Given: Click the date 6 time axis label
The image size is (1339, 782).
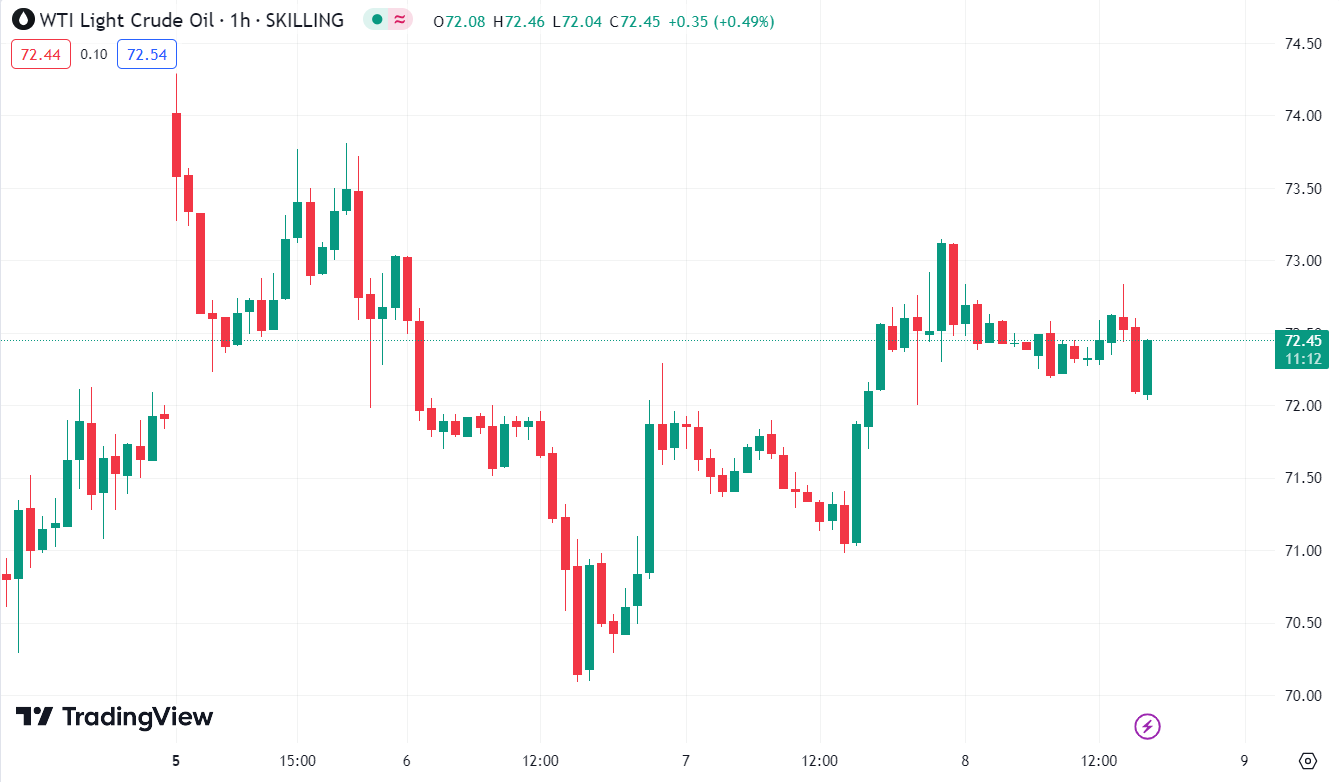Looking at the screenshot, I should tap(407, 761).
